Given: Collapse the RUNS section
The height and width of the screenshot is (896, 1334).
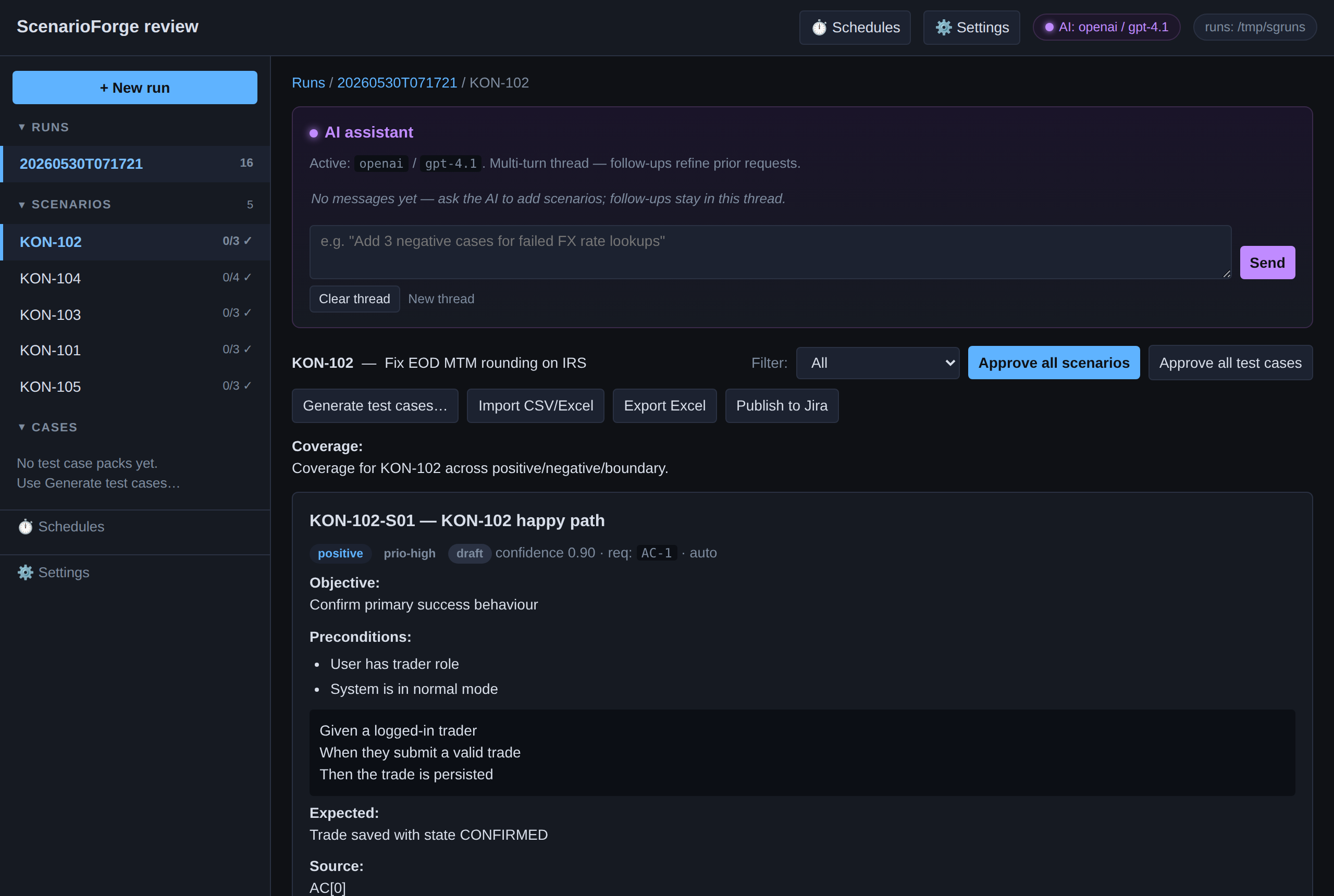Looking at the screenshot, I should coord(22,127).
